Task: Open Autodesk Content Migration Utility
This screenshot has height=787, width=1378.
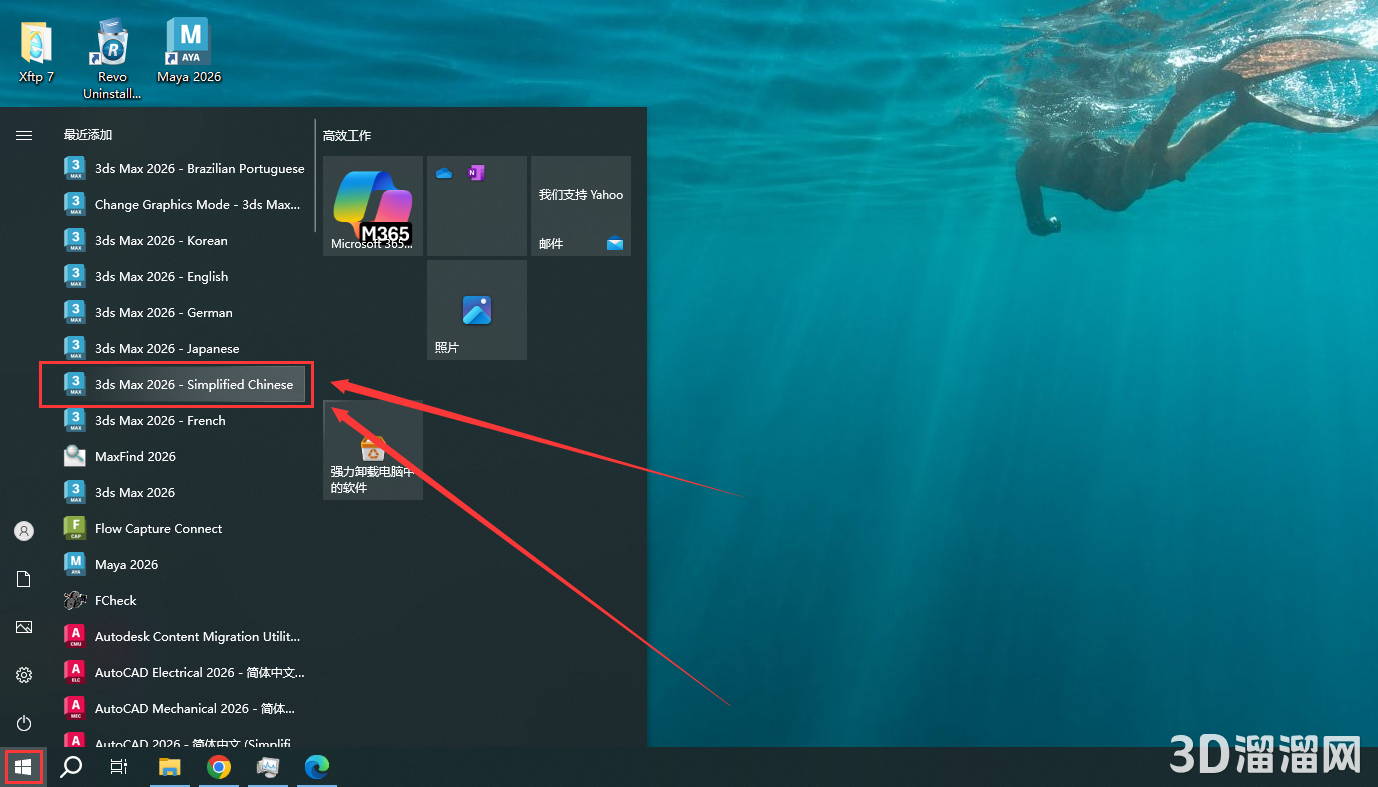Action: [183, 637]
